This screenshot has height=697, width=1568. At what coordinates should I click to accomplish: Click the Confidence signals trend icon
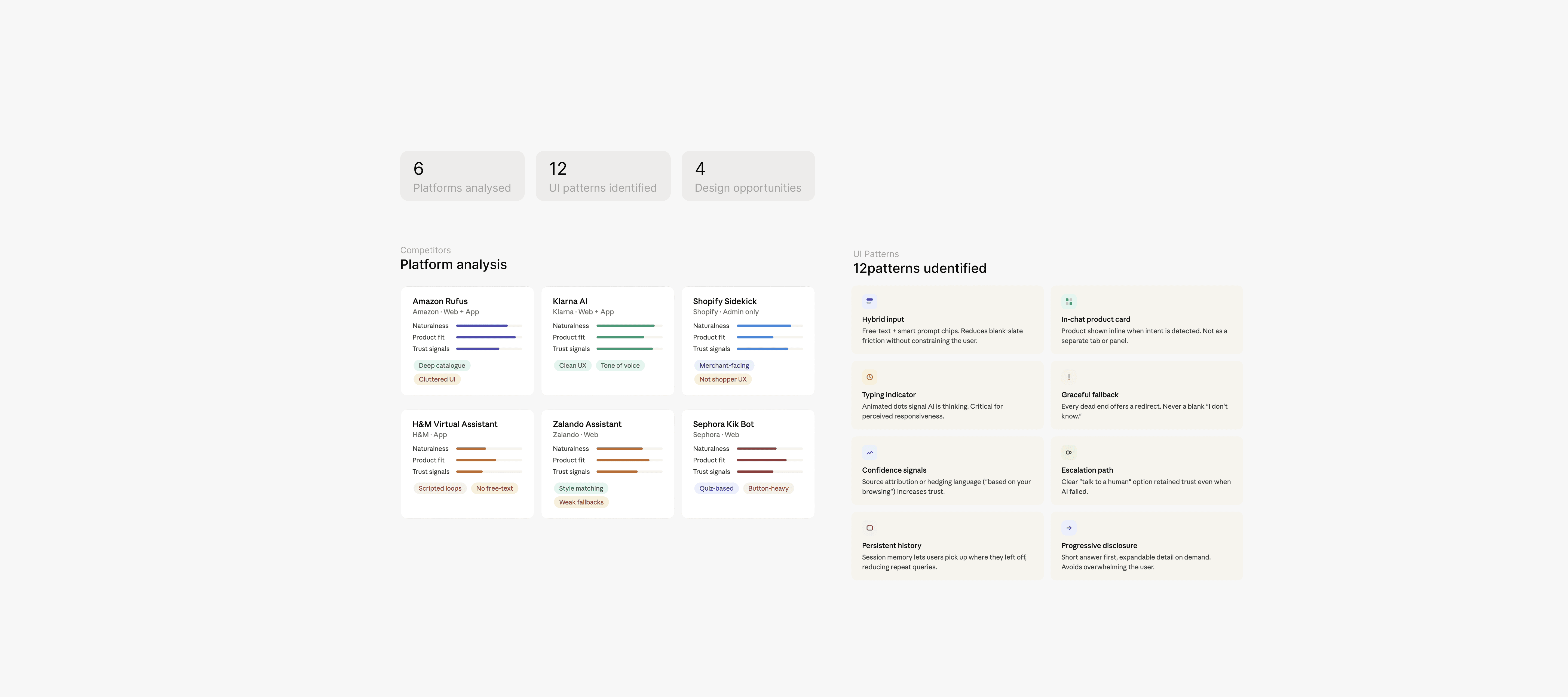(x=869, y=452)
